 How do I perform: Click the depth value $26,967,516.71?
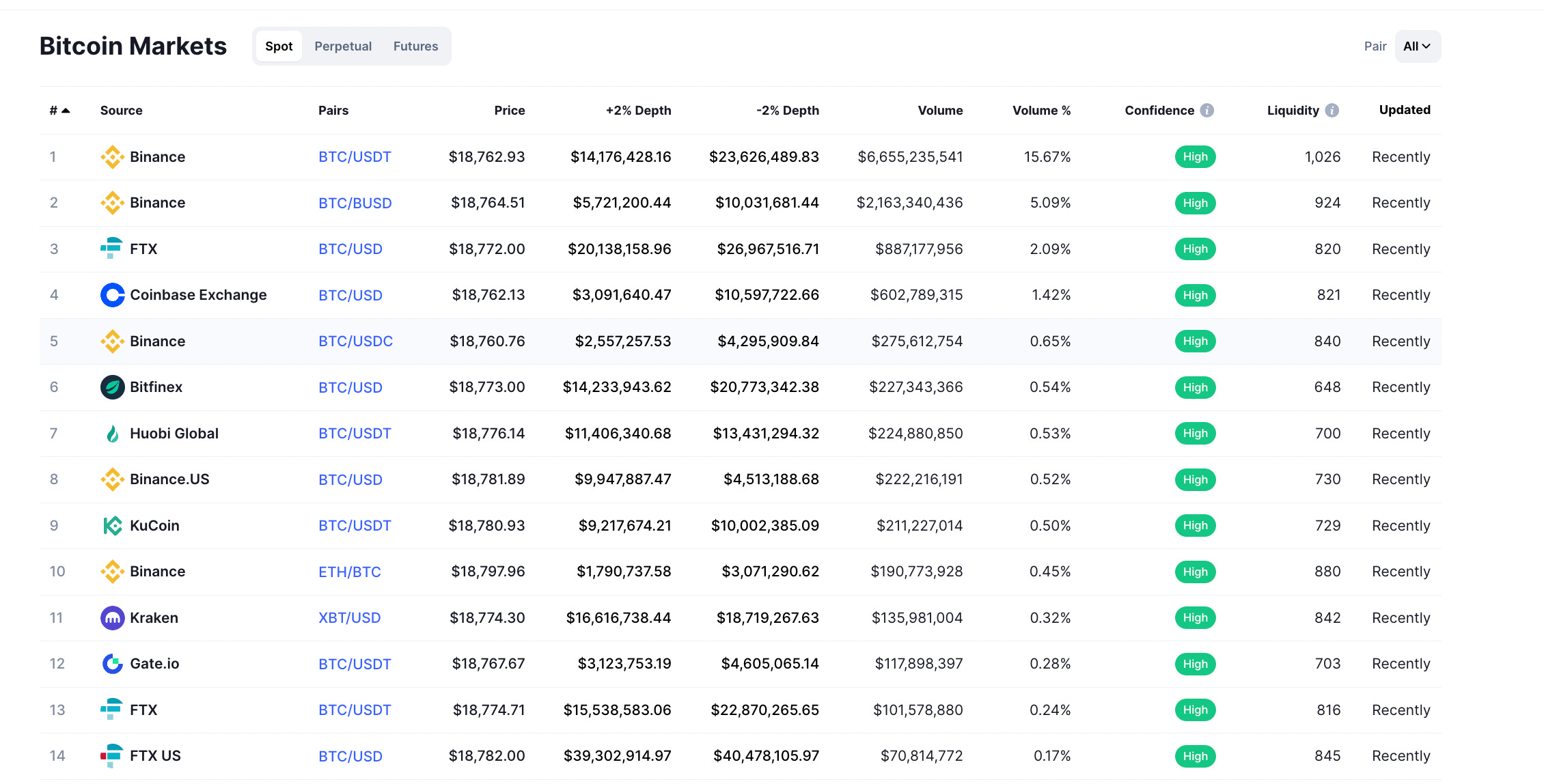[768, 249]
